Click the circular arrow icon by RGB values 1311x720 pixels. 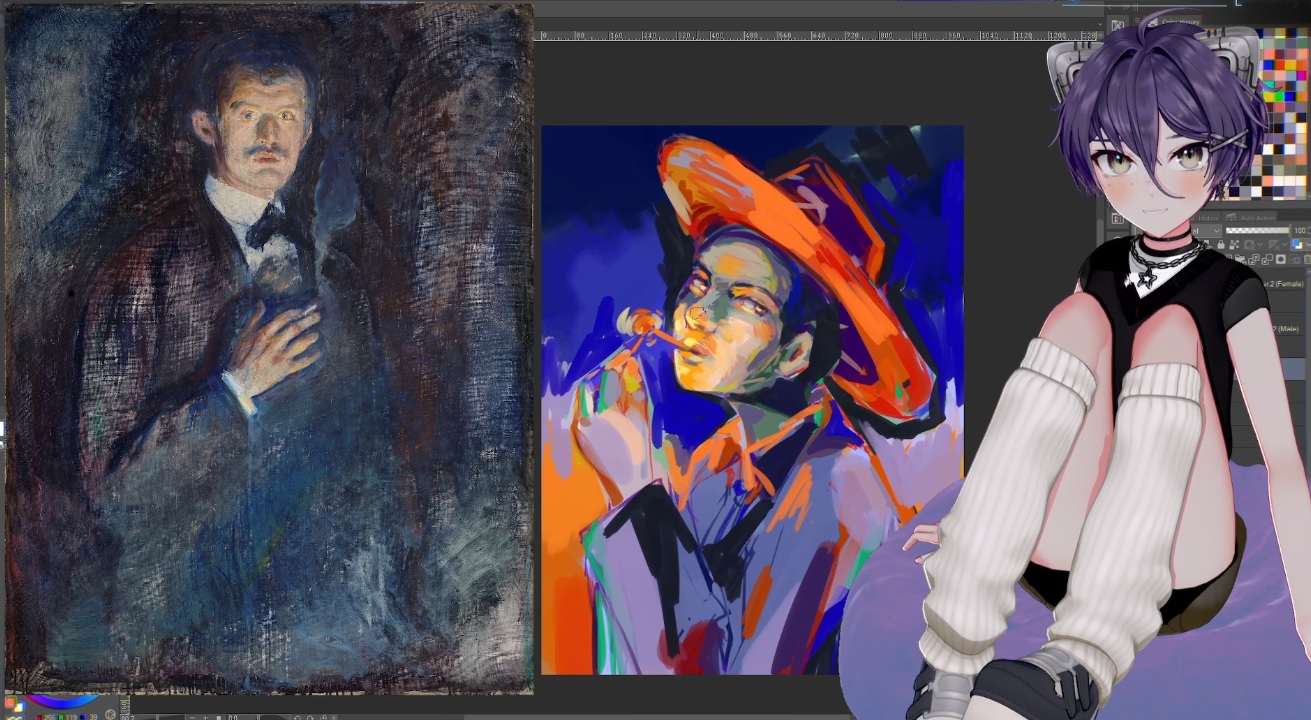tap(111, 716)
